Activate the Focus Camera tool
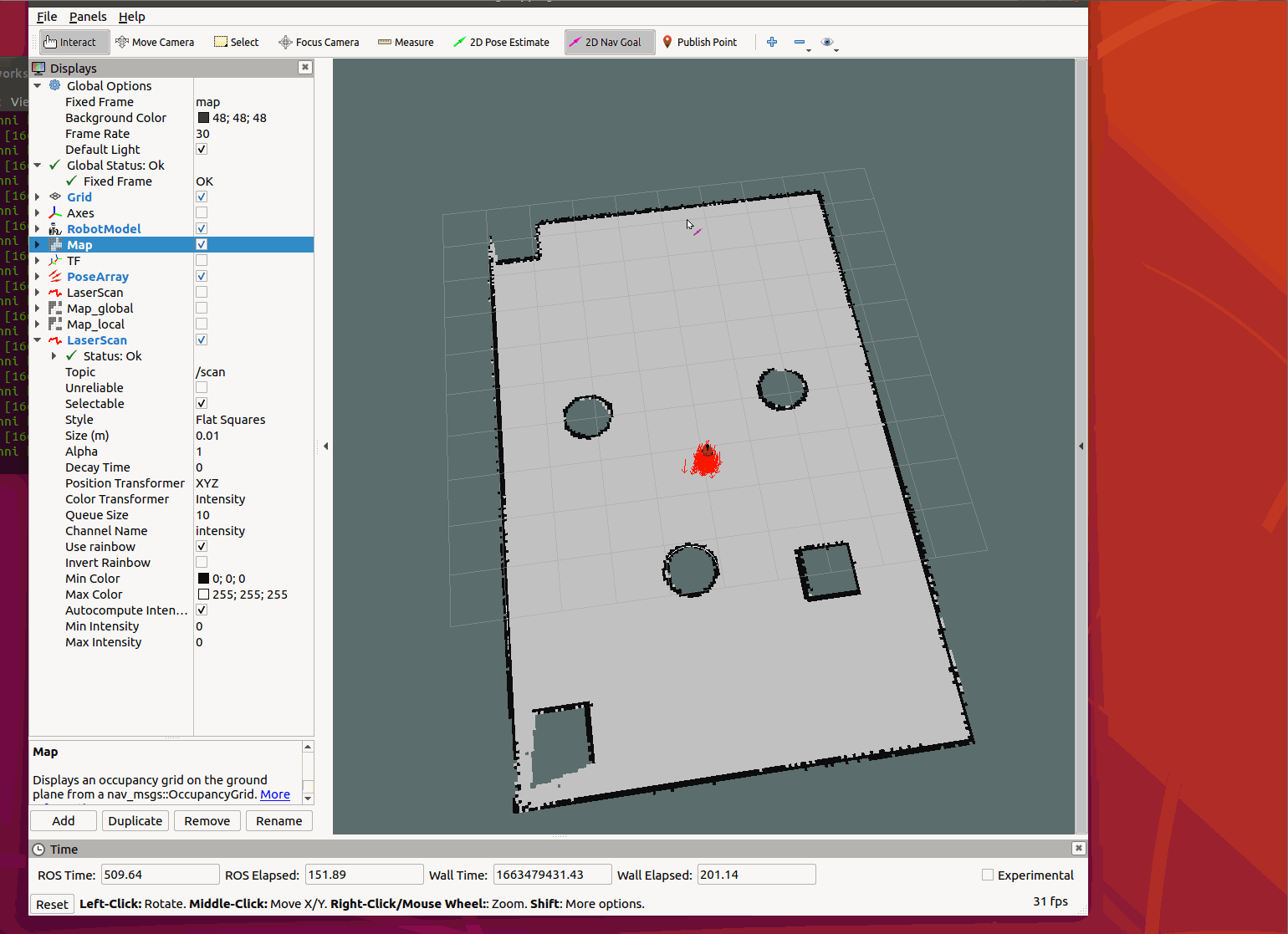The width and height of the screenshot is (1288, 934). (319, 42)
